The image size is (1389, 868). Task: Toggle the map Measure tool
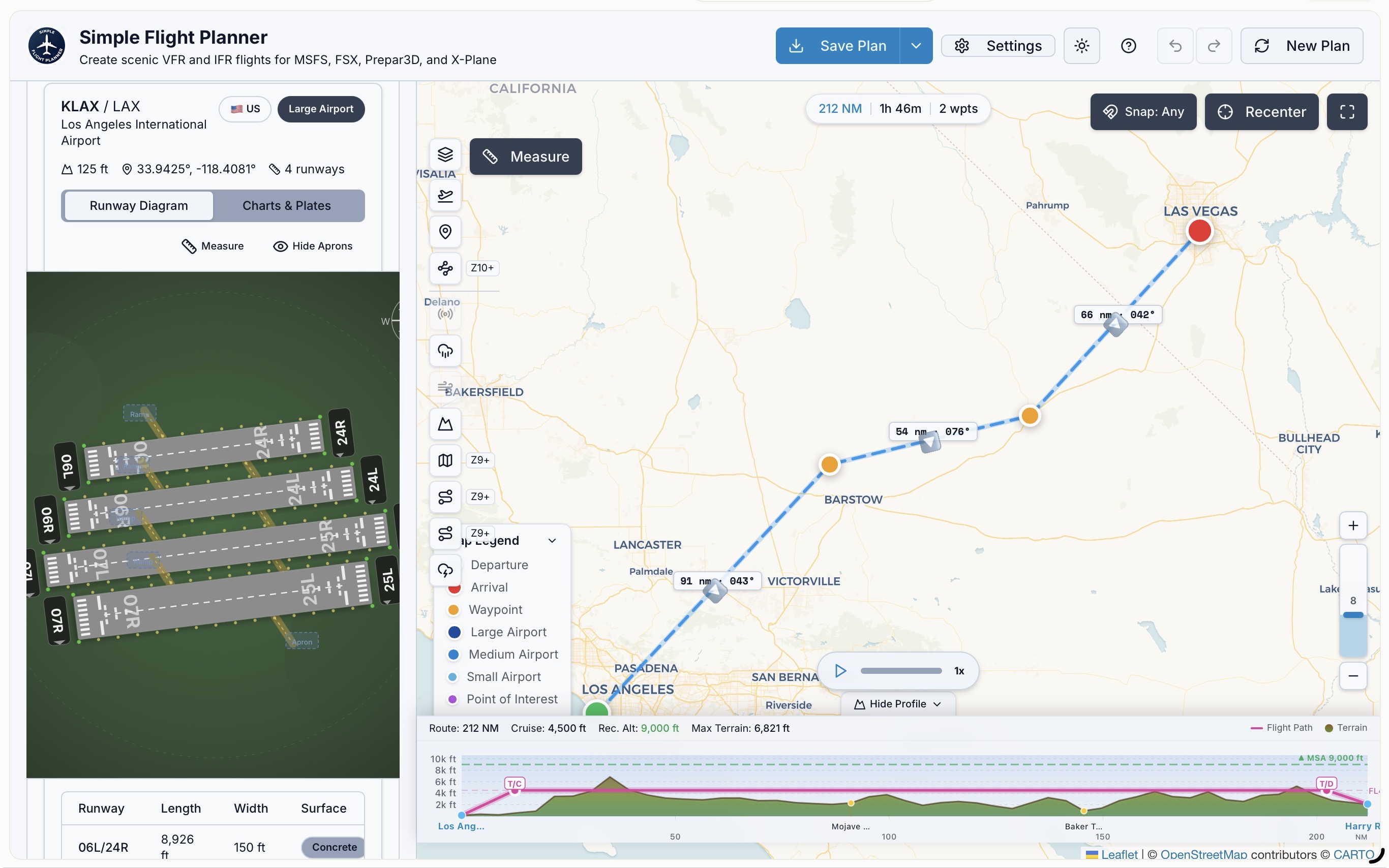click(525, 157)
